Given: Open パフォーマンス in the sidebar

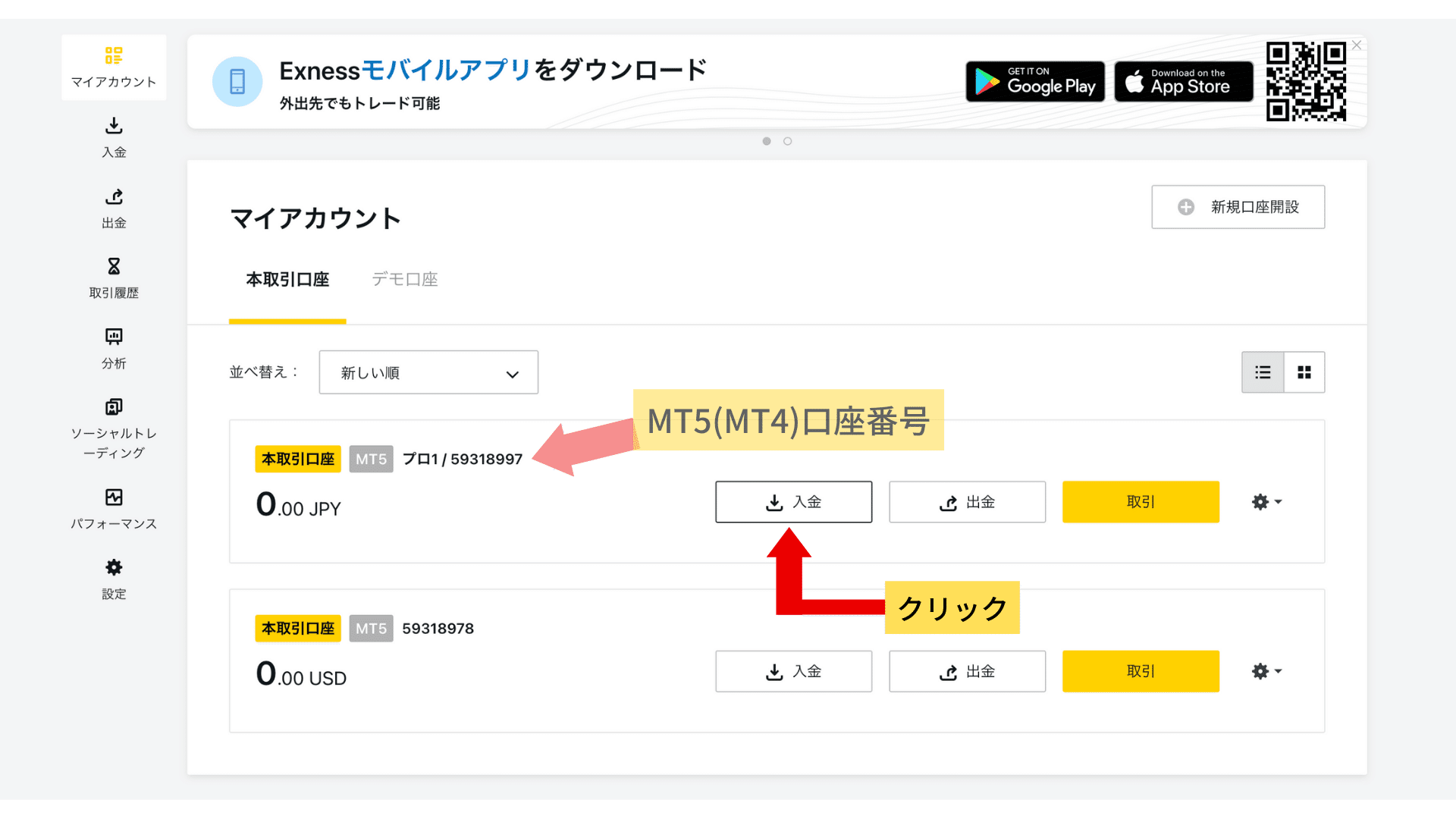Looking at the screenshot, I should pyautogui.click(x=114, y=510).
